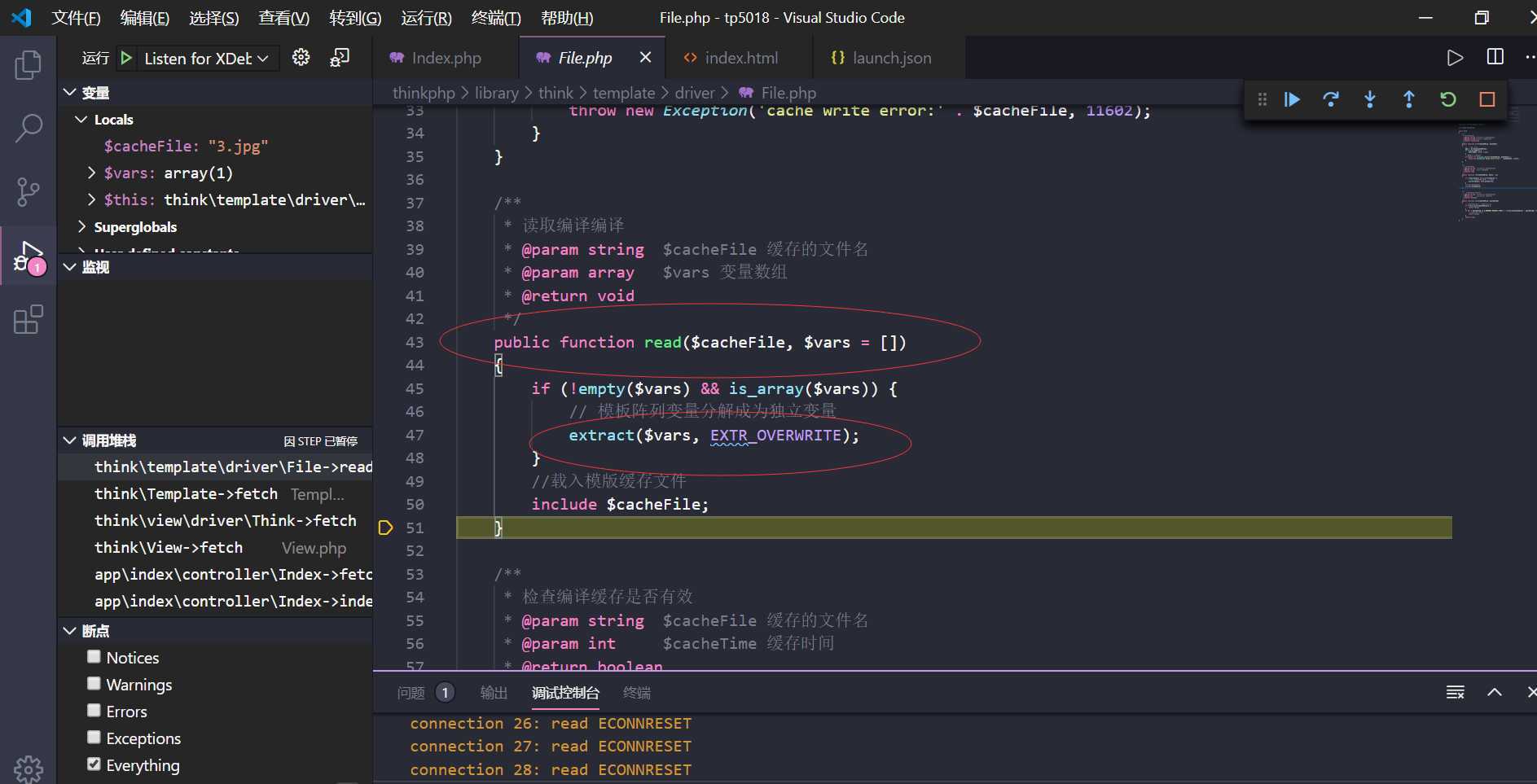1537x784 pixels.
Task: Click the 'template' breadcrumb segment
Action: 624,93
